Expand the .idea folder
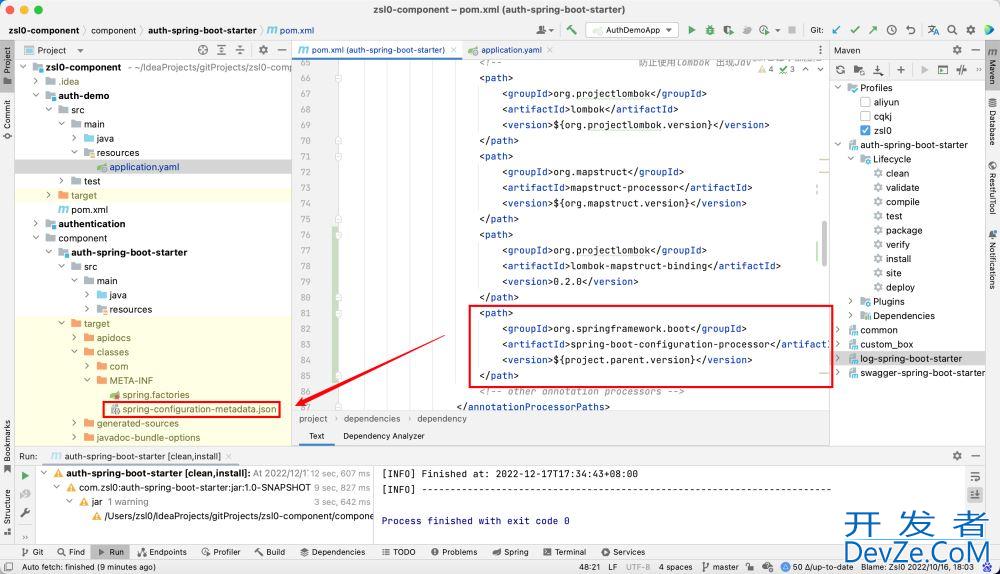1000x574 pixels. click(36, 81)
